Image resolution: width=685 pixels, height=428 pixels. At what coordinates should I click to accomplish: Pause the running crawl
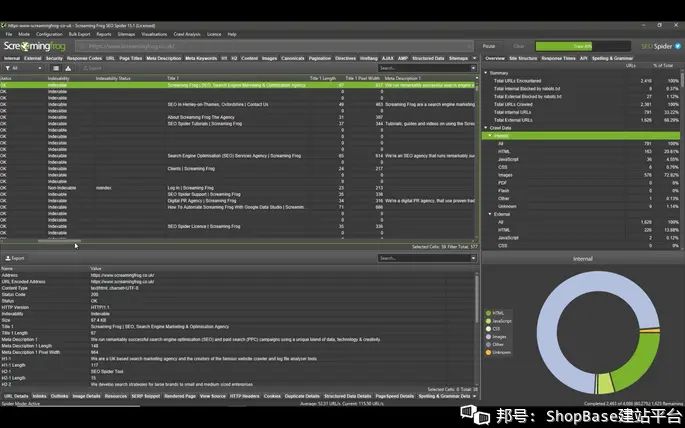pyautogui.click(x=489, y=46)
